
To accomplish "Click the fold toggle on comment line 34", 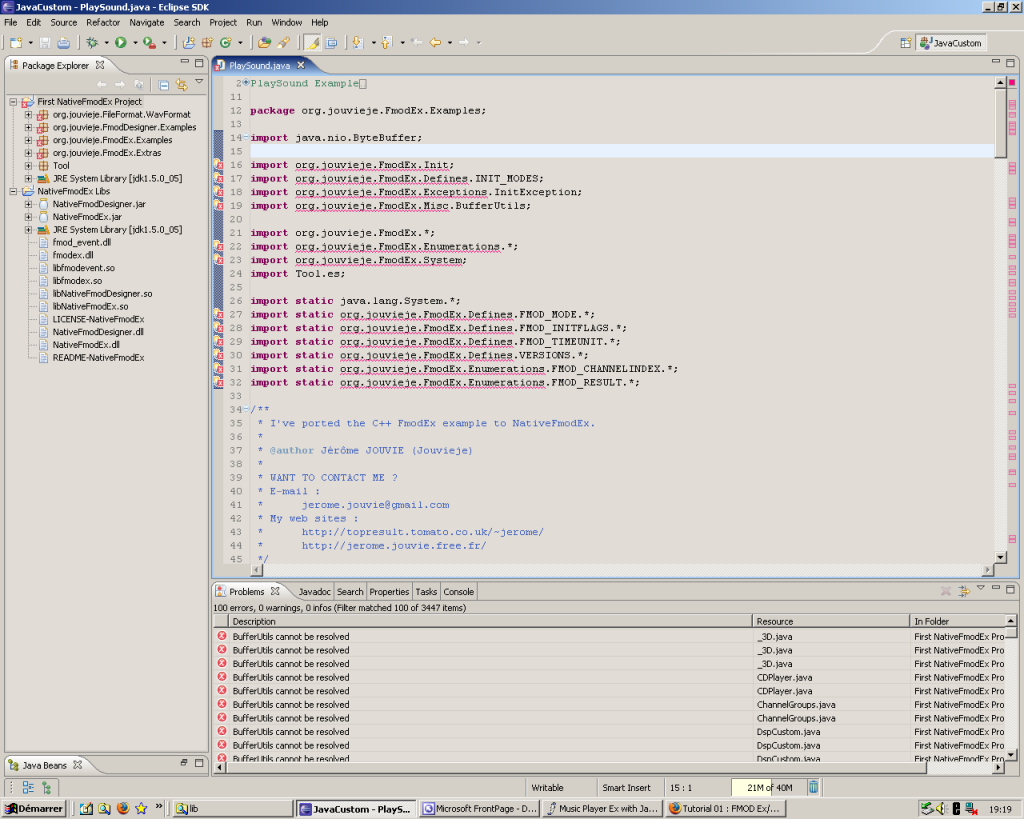I will pyautogui.click(x=246, y=410).
